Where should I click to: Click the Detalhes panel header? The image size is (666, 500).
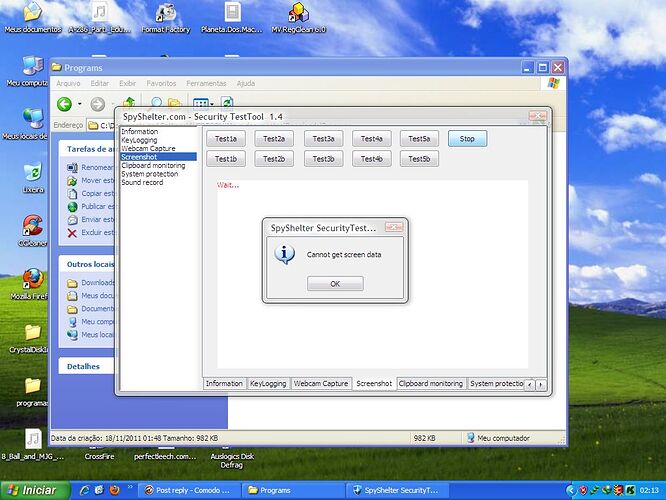click(87, 366)
